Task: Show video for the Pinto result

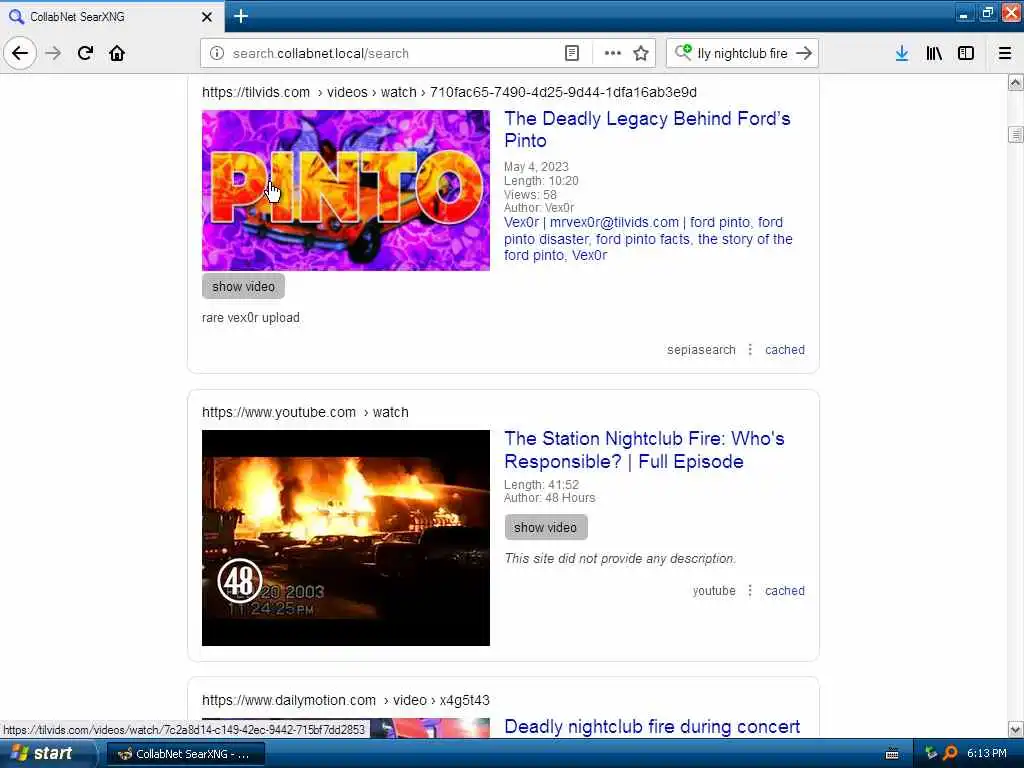Action: tap(243, 286)
